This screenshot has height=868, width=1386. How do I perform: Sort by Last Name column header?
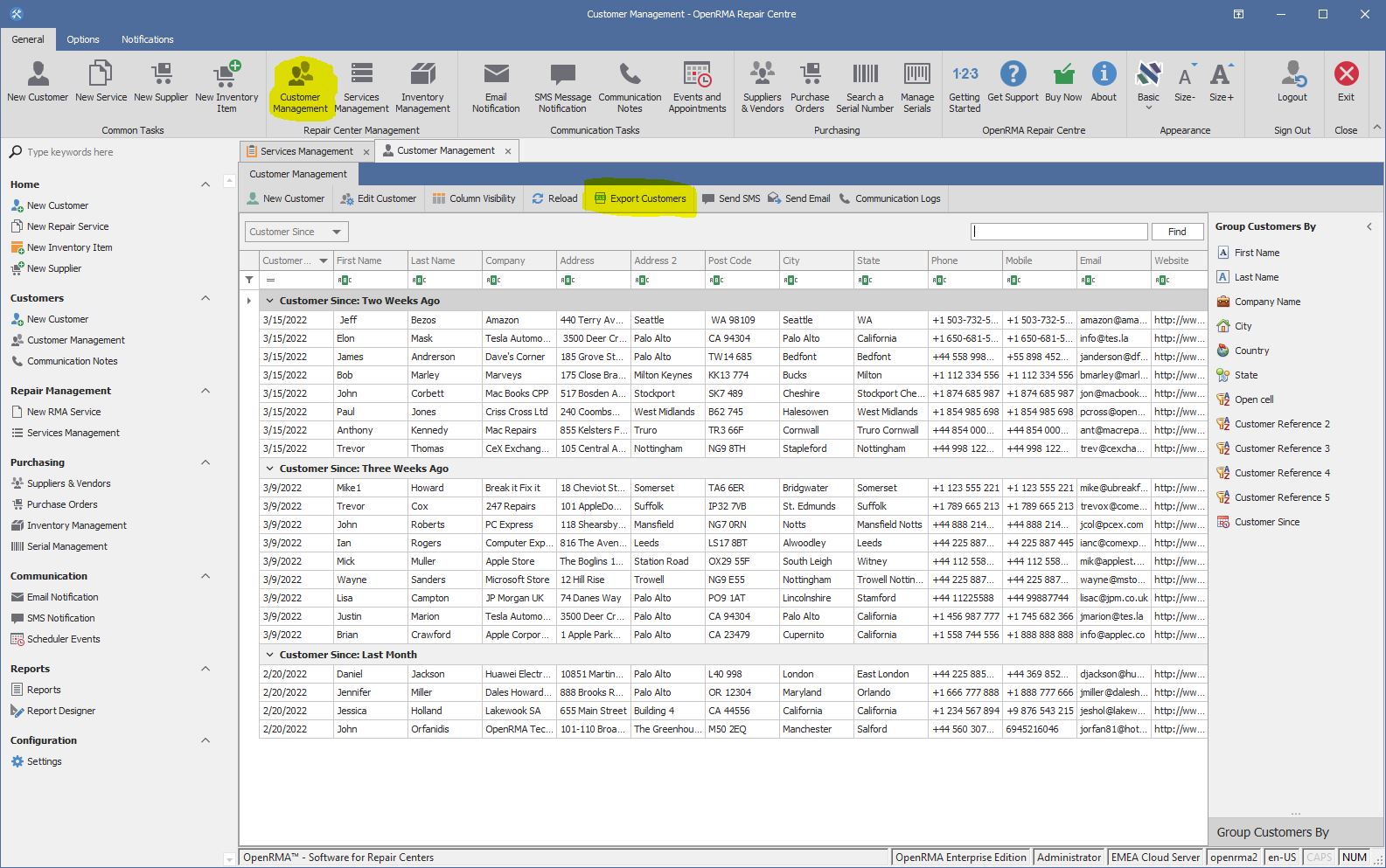point(444,260)
